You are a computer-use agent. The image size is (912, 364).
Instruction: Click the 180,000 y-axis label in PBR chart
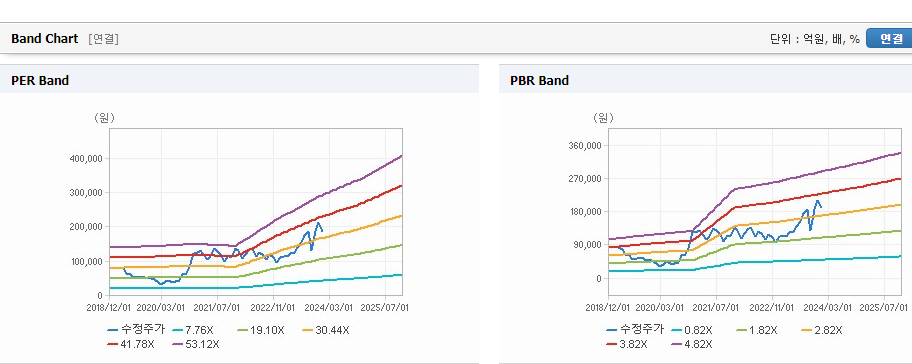(x=586, y=212)
